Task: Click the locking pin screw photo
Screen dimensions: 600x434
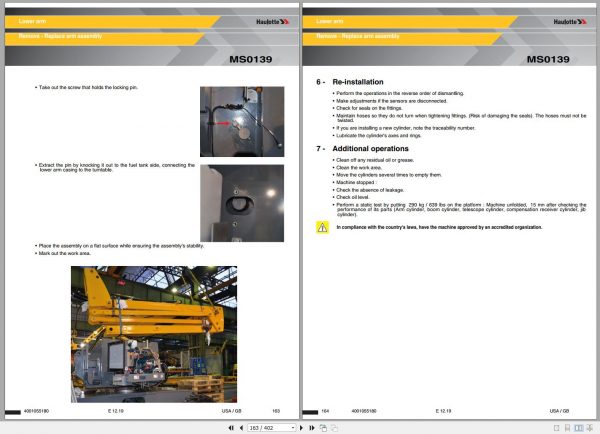Action: (x=242, y=122)
